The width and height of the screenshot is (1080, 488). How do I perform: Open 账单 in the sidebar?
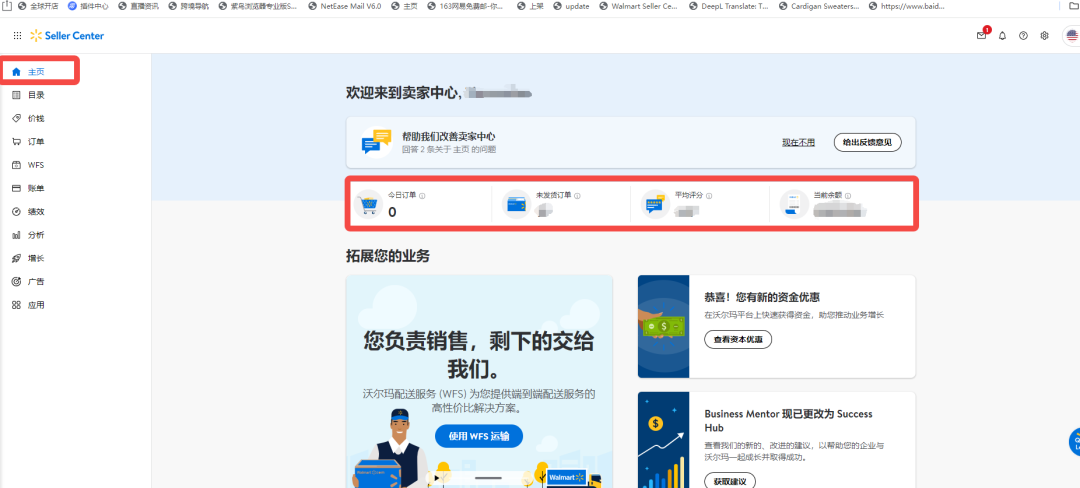tap(36, 189)
